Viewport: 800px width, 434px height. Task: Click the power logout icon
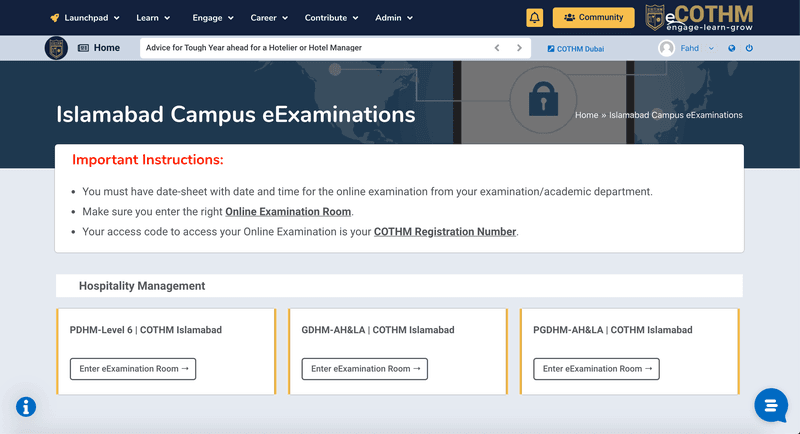(x=749, y=48)
